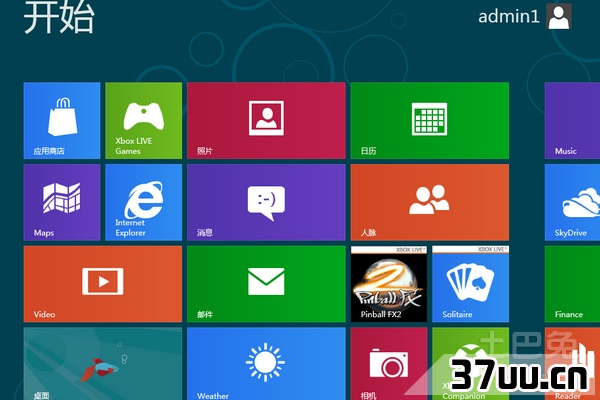Click the admin1 user avatar picture
This screenshot has width=600, height=400.
(x=559, y=16)
